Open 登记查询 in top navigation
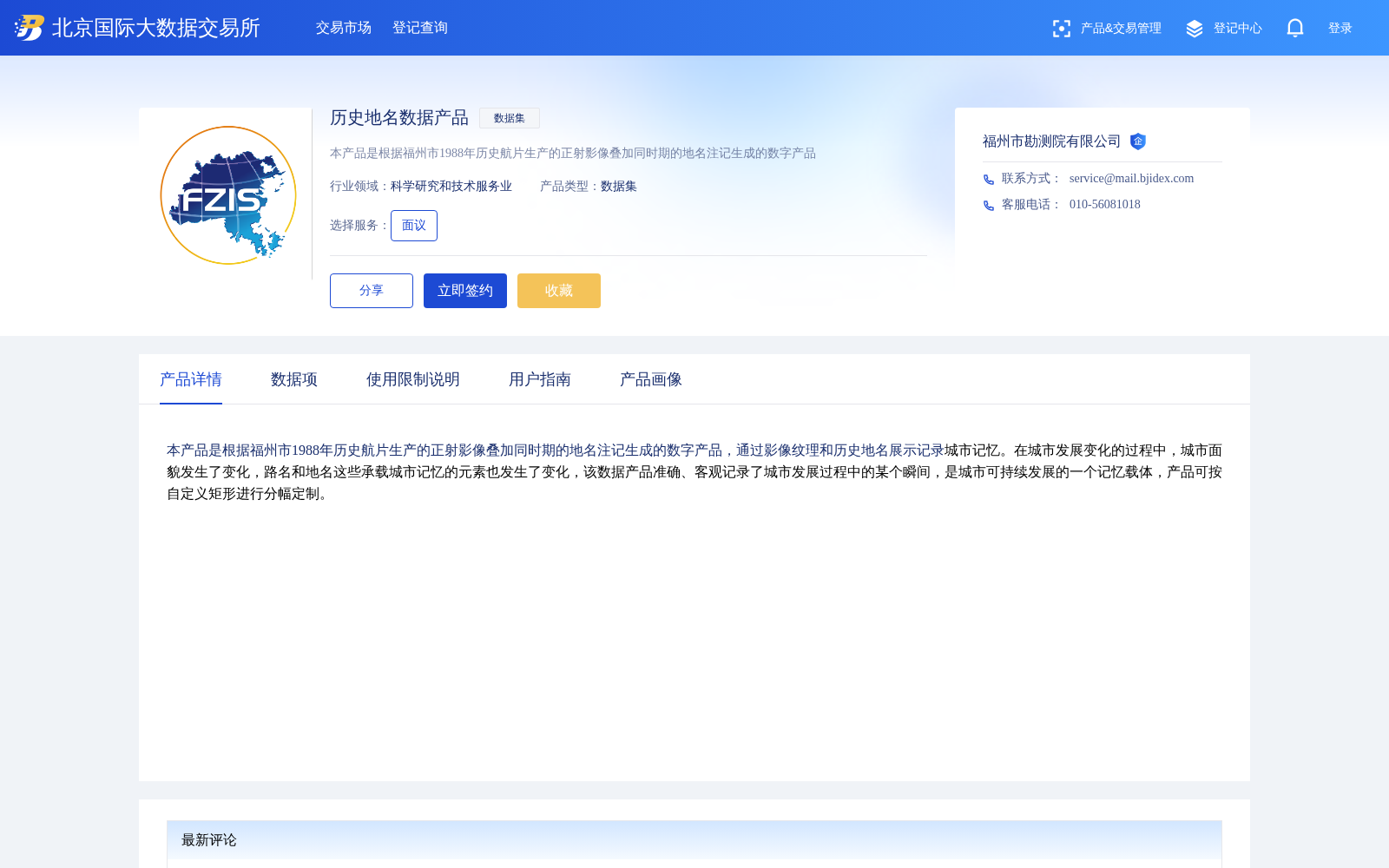The width and height of the screenshot is (1389, 868). 420,28
